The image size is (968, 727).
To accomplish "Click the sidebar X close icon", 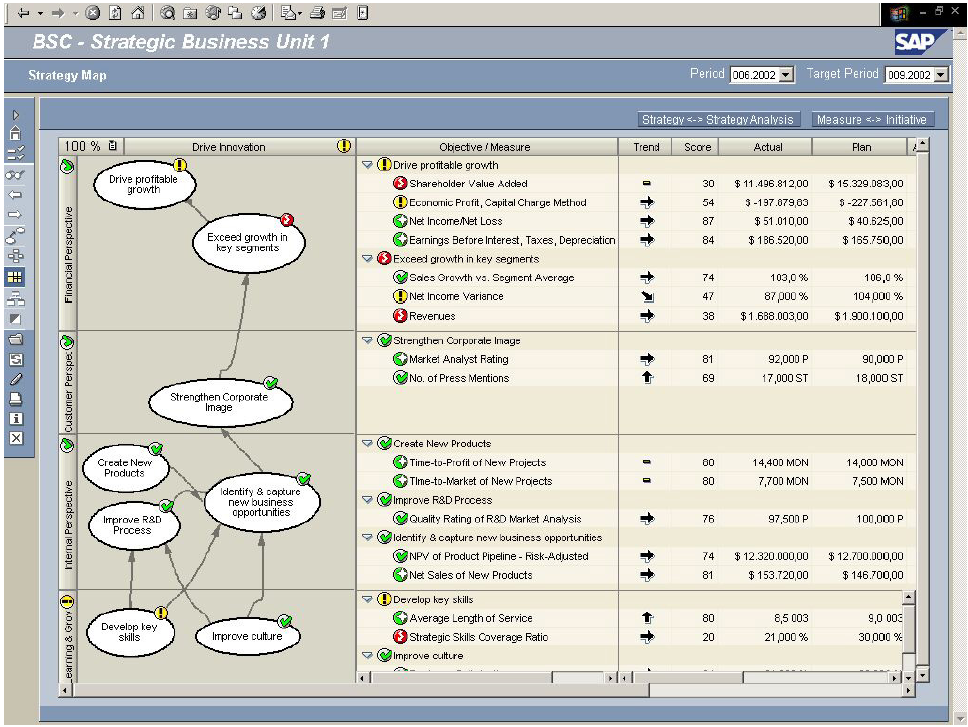I will point(16,438).
